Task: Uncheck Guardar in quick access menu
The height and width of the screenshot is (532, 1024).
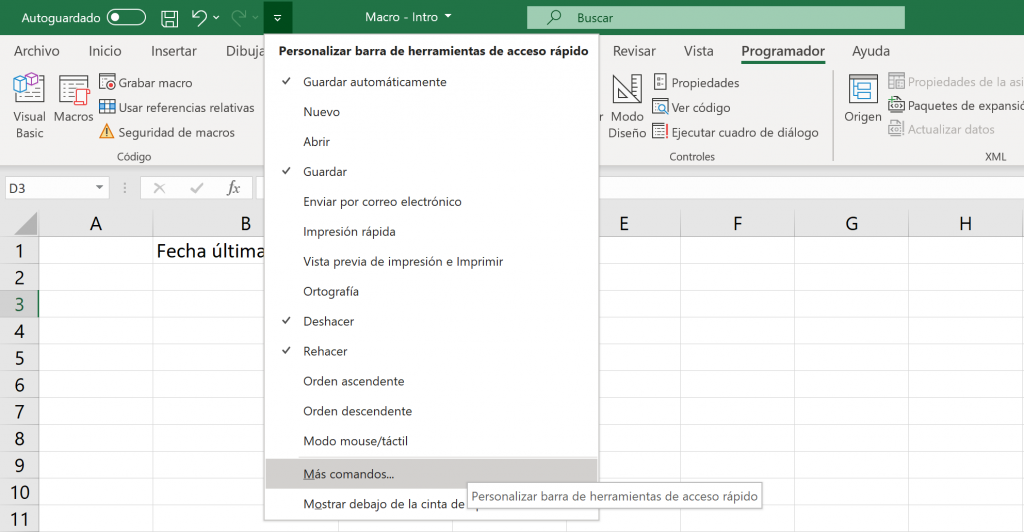Action: (x=431, y=172)
